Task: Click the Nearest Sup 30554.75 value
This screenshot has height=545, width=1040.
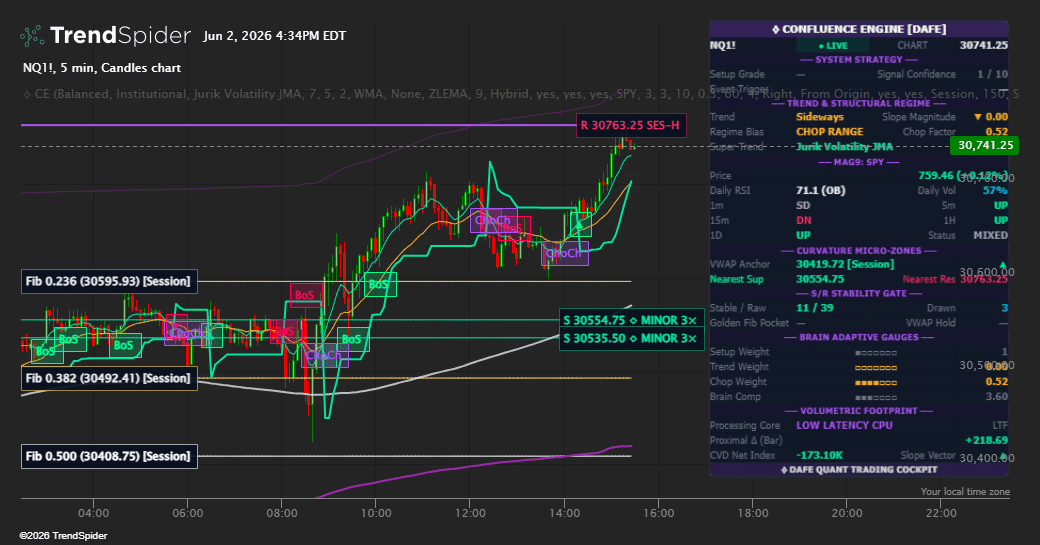Action: point(820,279)
